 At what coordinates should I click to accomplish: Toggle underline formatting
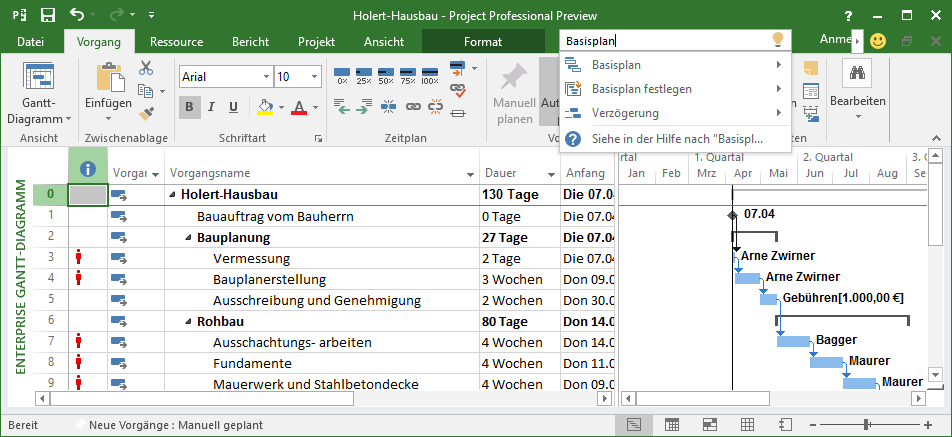coord(234,107)
